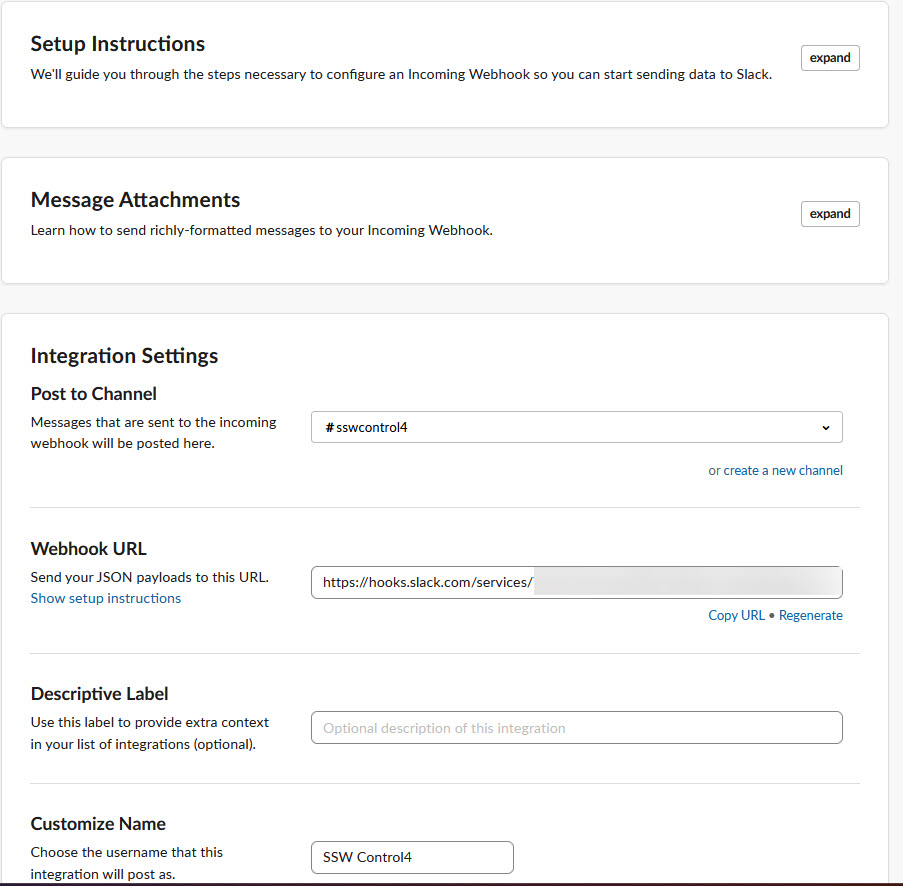Copy the webhook URL via Copy URL
Viewport: 903px width, 886px height.
point(736,615)
